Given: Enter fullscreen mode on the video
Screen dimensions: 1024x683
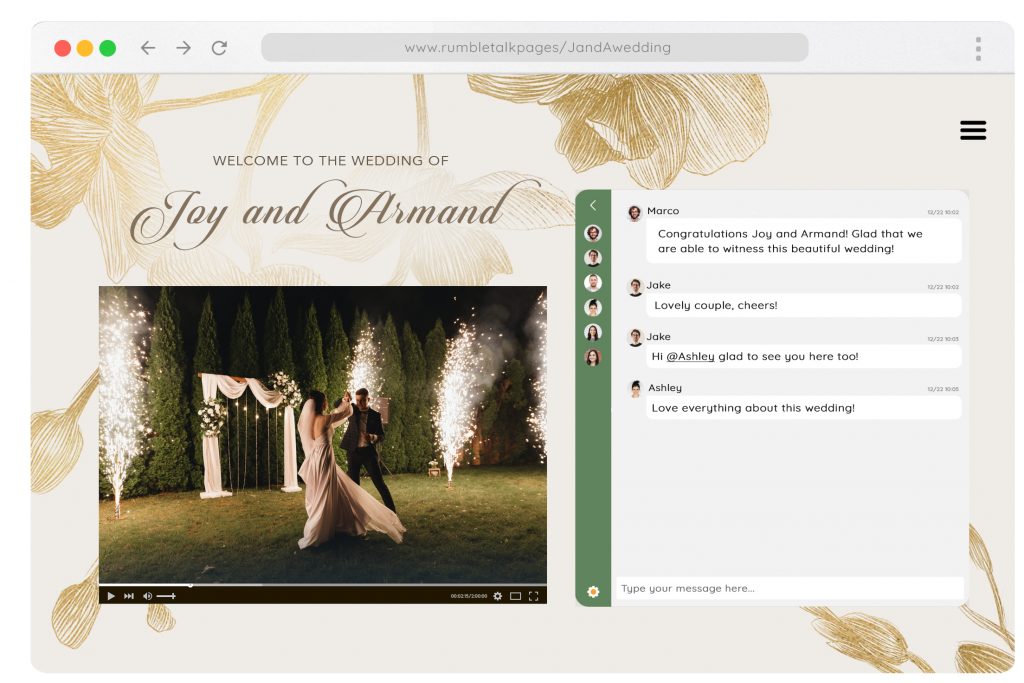Looking at the screenshot, I should [x=535, y=595].
